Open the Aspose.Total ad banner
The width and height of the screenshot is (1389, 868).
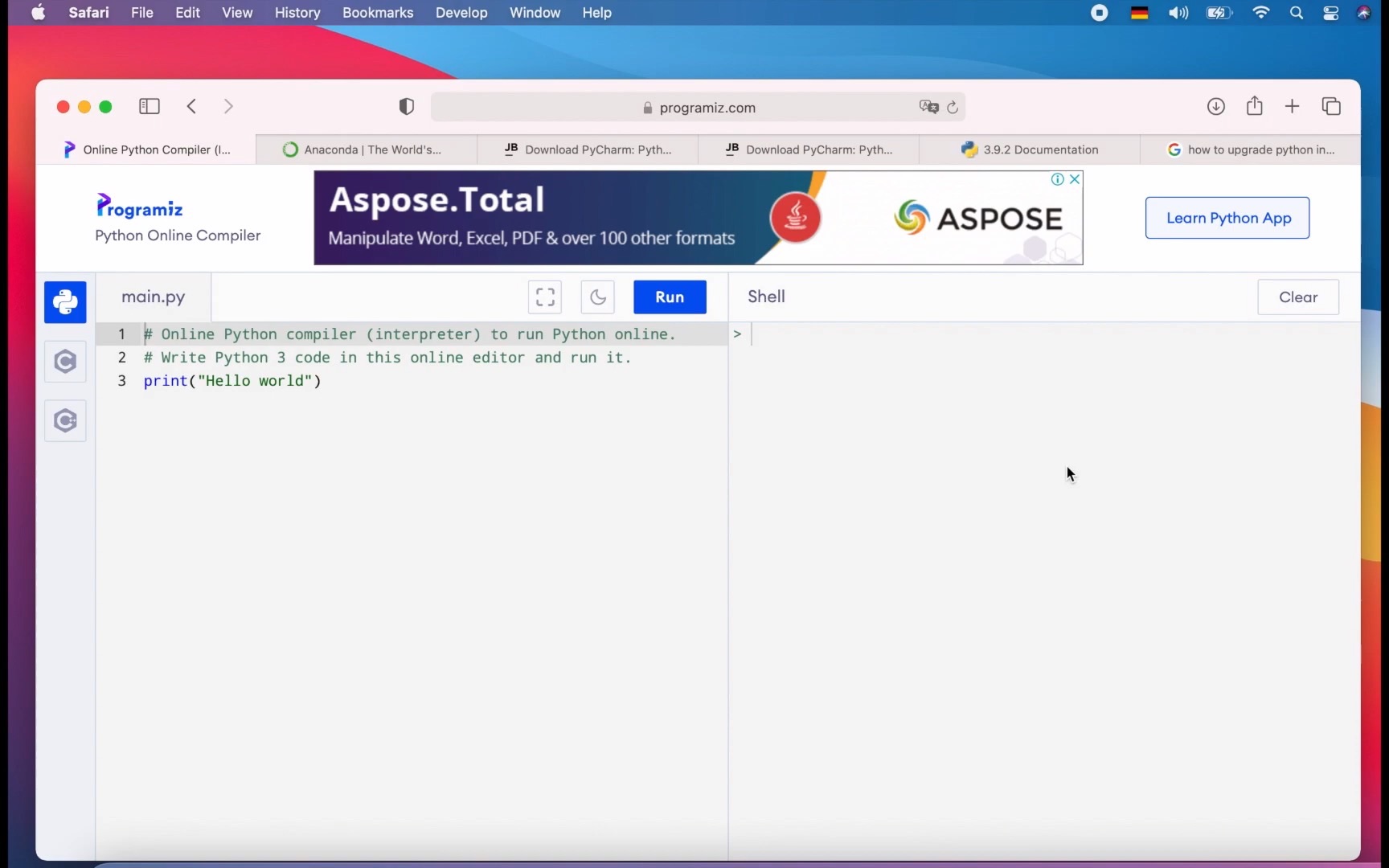pos(698,218)
